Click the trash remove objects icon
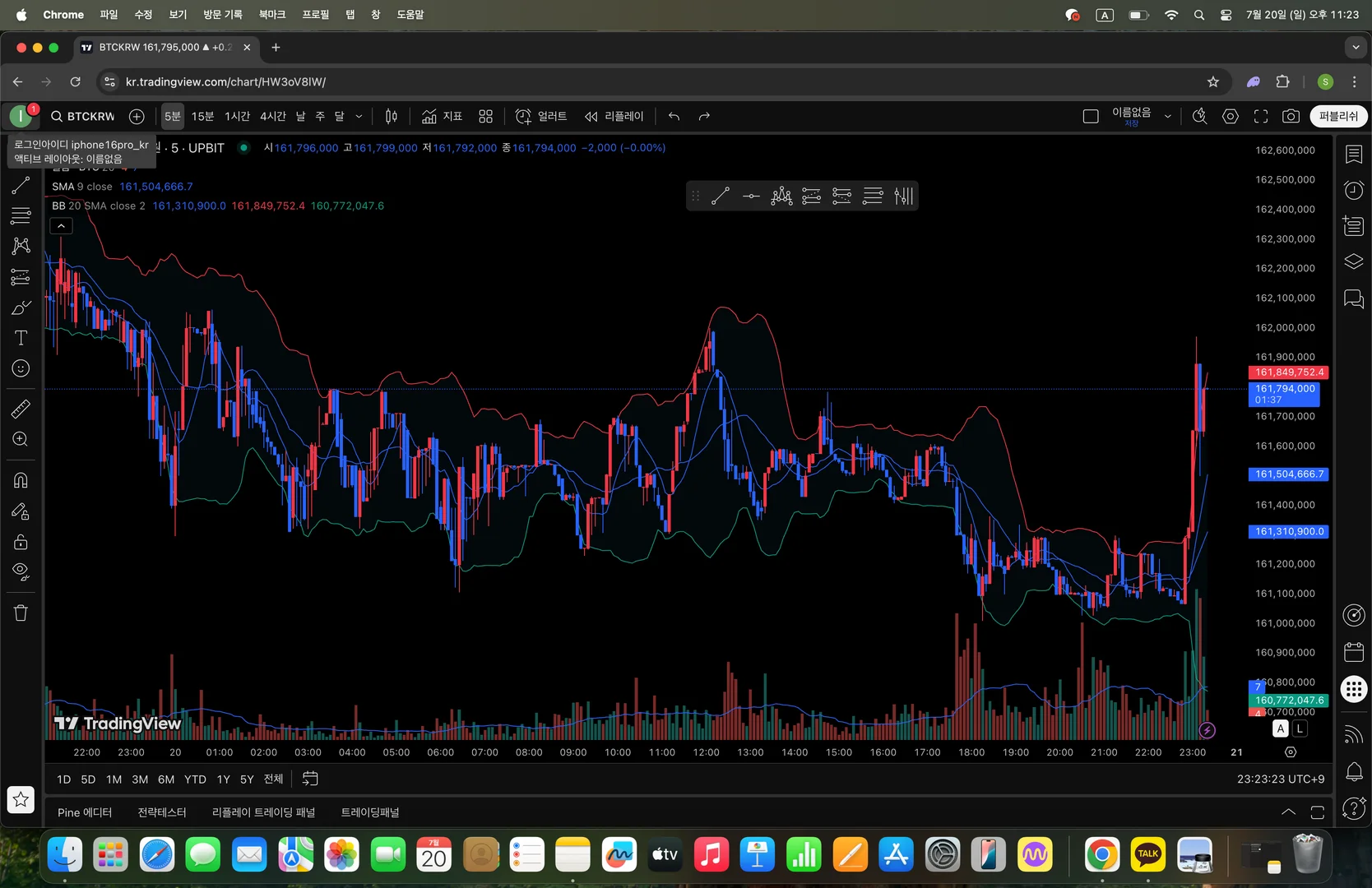Screen dimensions: 1372x888 click(21, 613)
